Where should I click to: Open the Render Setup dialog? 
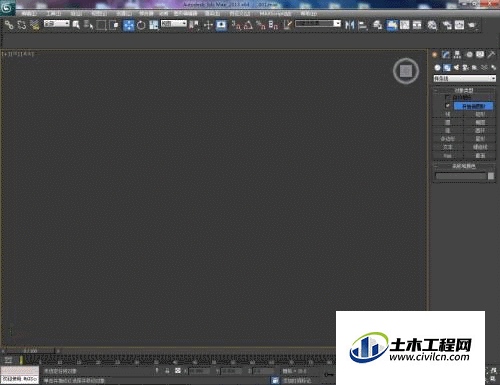447,25
